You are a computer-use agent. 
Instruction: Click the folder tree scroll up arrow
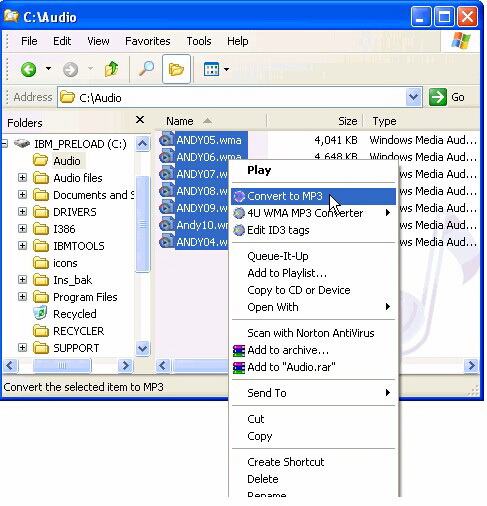[143, 144]
